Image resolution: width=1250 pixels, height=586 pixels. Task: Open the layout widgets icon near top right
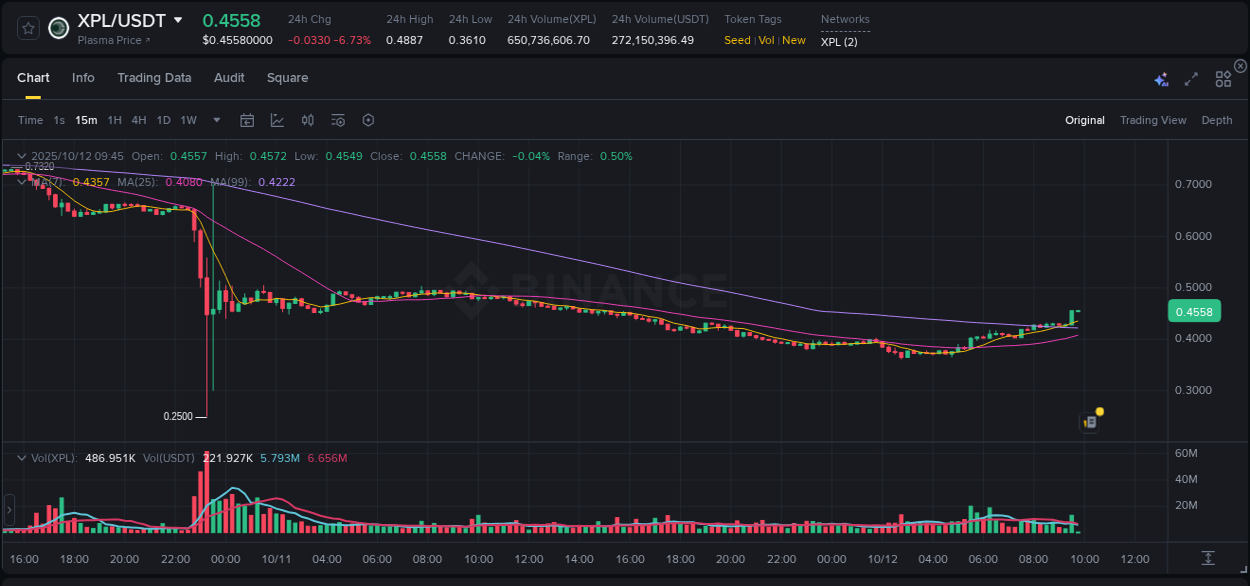pos(1222,78)
